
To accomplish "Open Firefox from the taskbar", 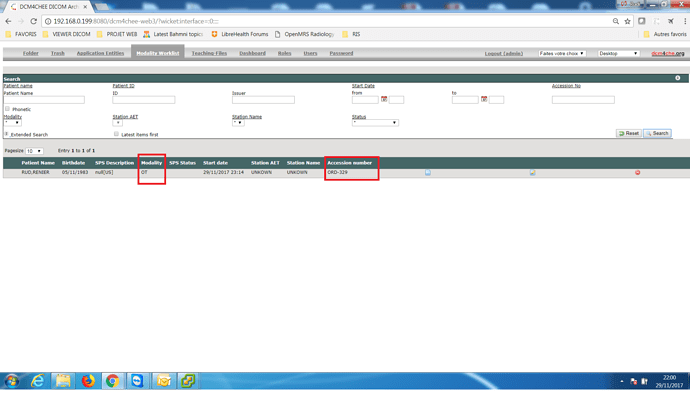I will point(88,381).
